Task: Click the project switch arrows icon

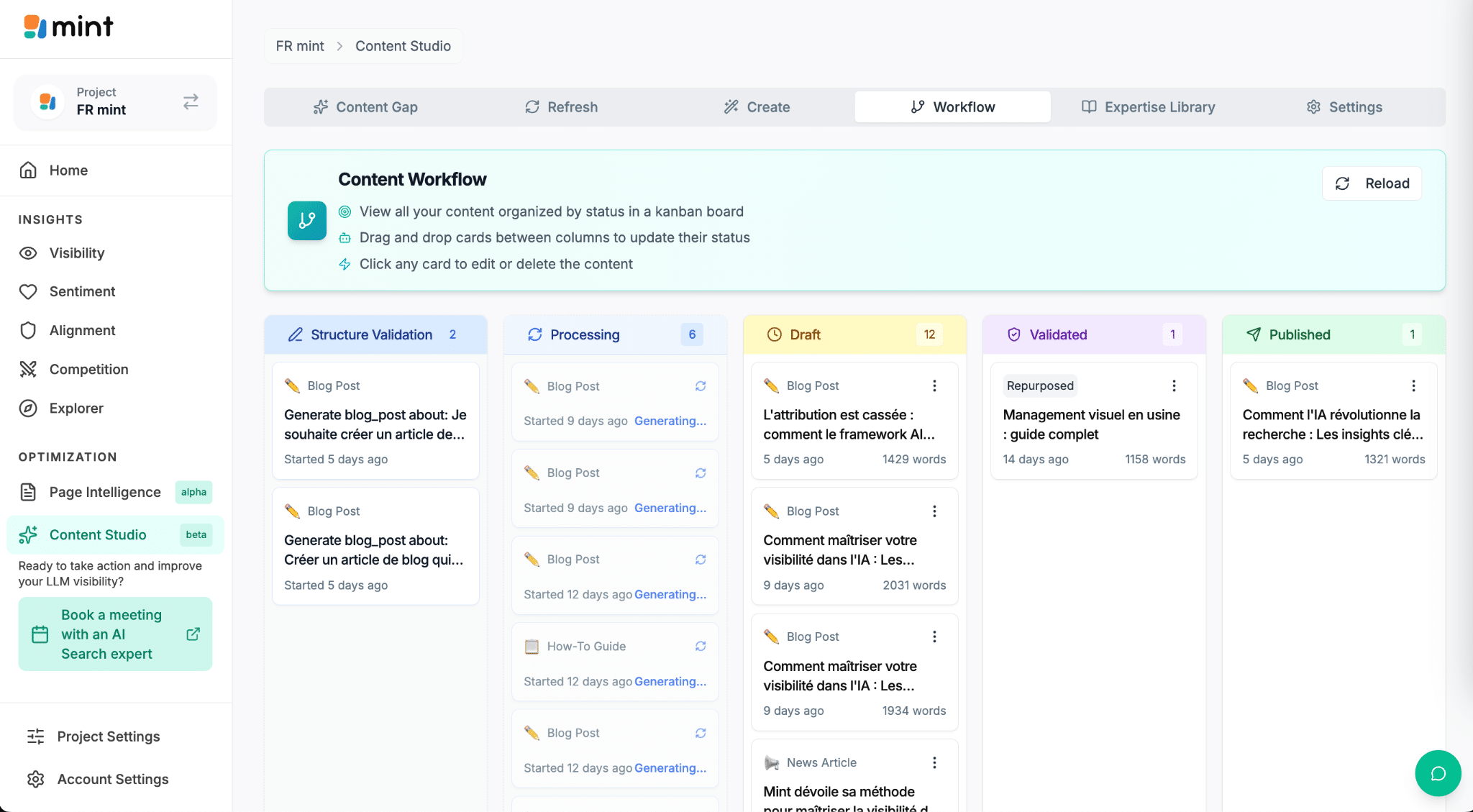Action: (x=191, y=101)
